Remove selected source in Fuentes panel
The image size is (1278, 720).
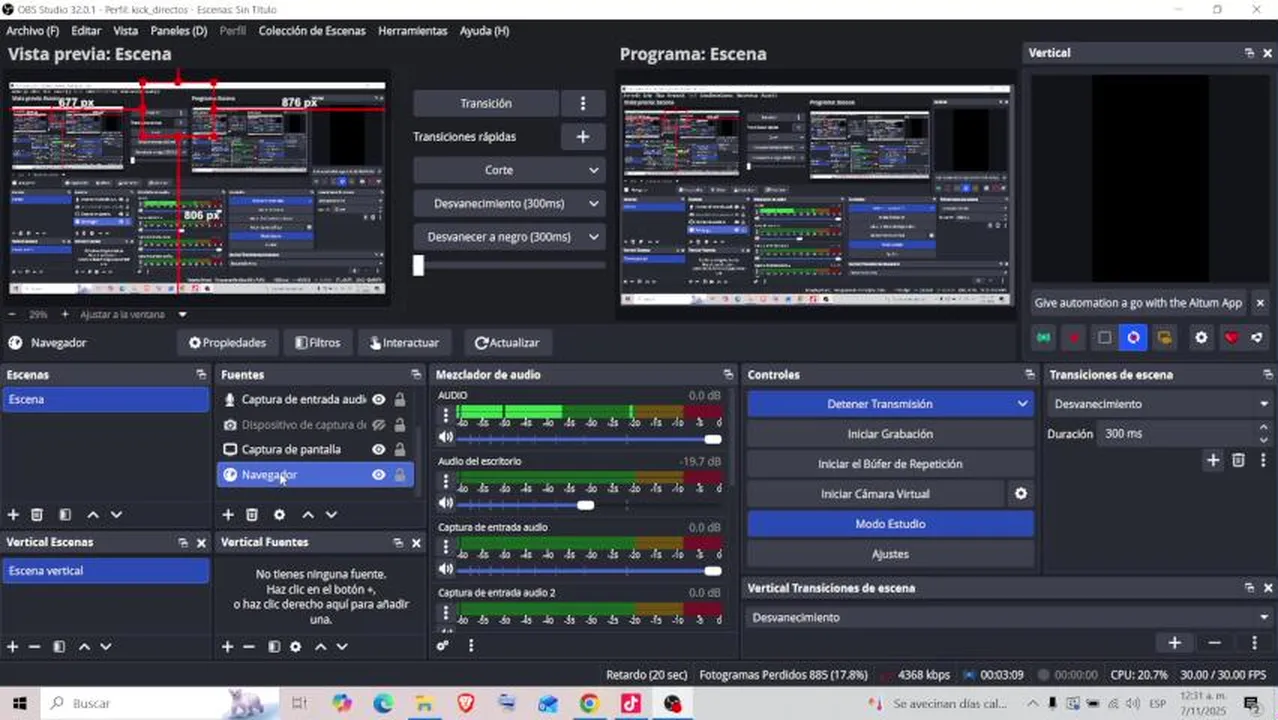click(x=252, y=515)
